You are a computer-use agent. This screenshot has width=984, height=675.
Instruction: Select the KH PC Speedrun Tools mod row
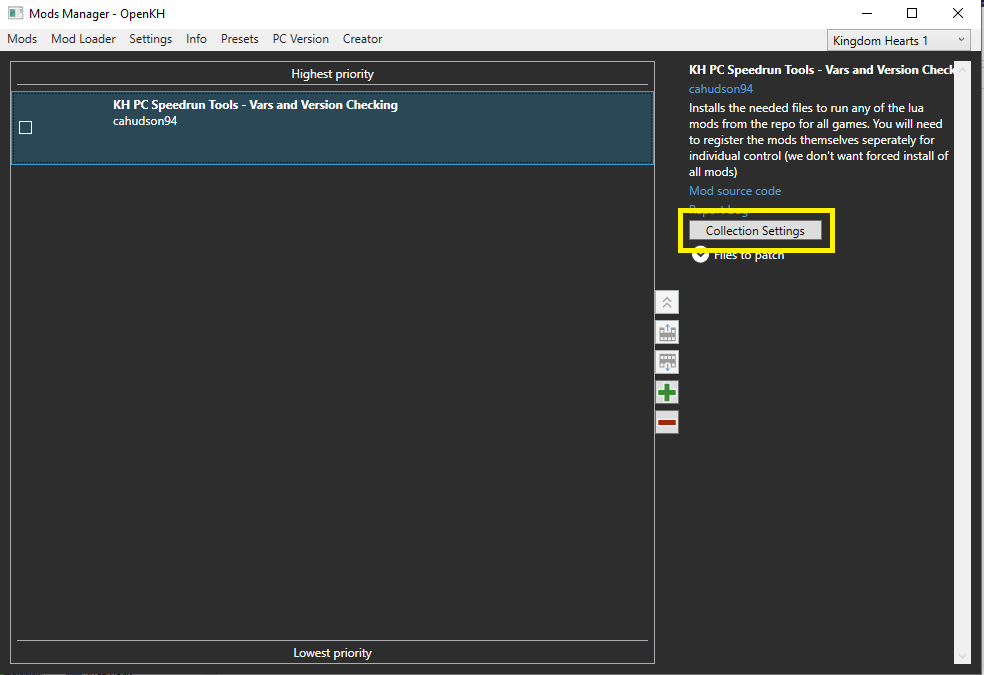coord(332,128)
